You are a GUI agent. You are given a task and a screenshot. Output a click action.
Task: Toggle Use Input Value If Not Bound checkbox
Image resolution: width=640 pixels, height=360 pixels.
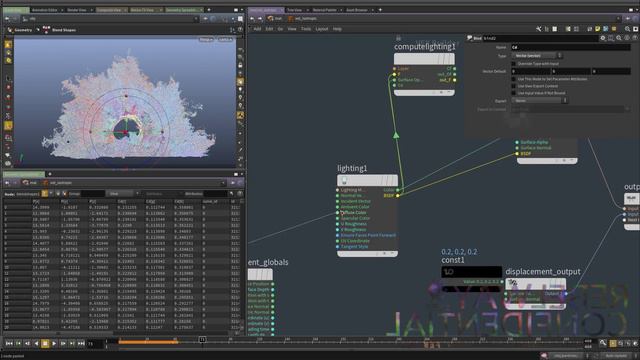(x=513, y=93)
